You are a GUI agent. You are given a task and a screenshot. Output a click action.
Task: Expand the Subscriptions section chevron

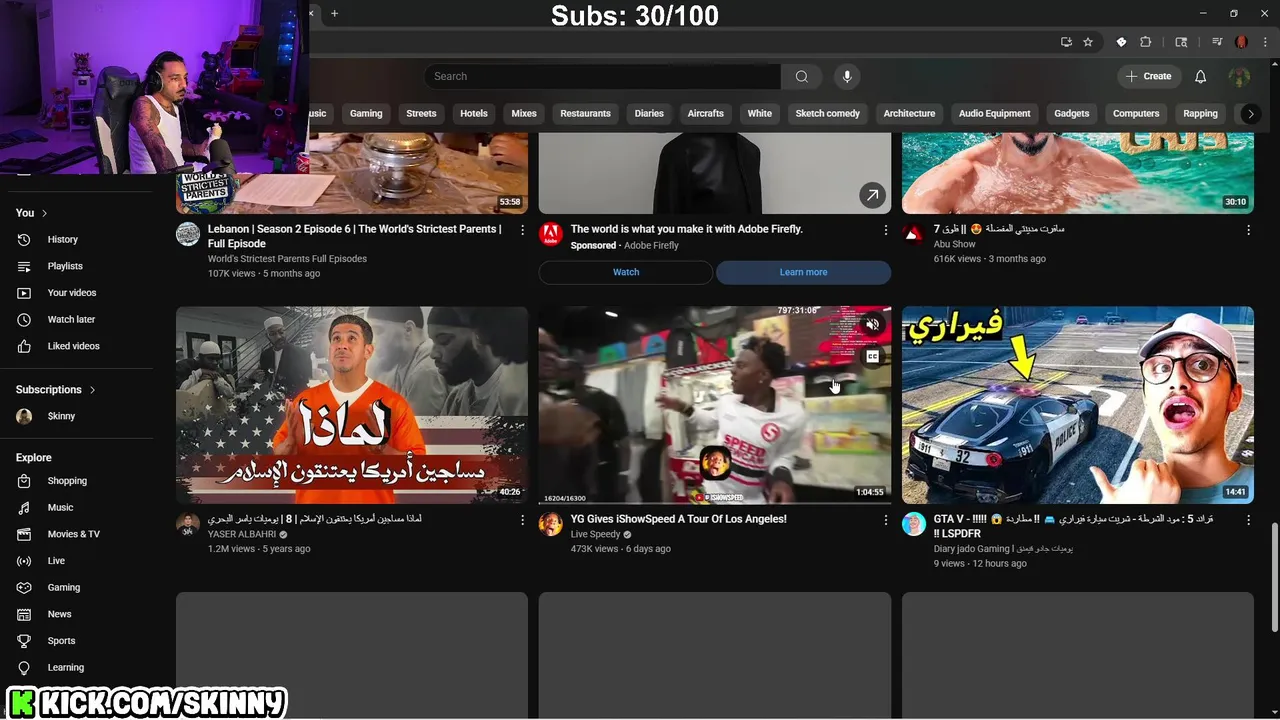(92, 390)
